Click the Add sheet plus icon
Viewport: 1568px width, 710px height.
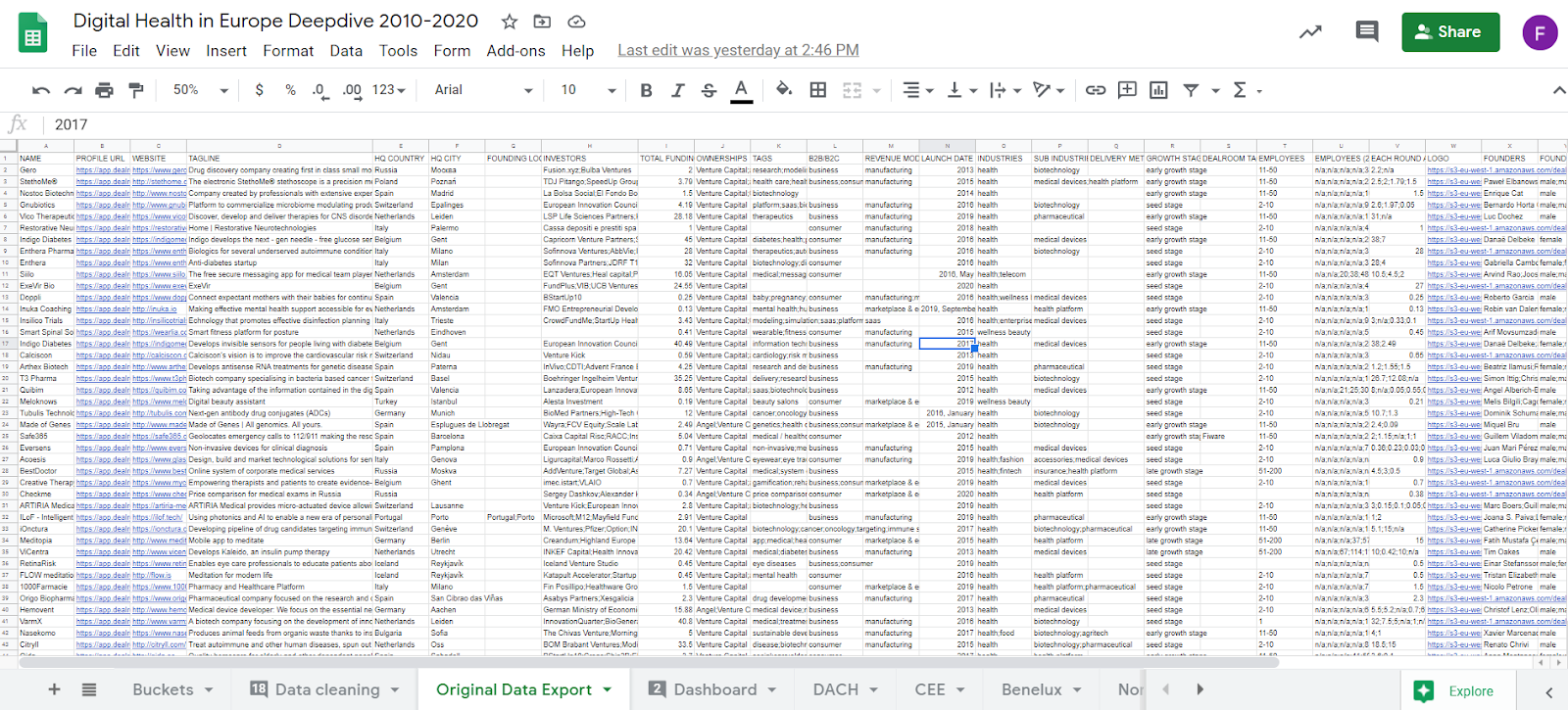[x=54, y=689]
